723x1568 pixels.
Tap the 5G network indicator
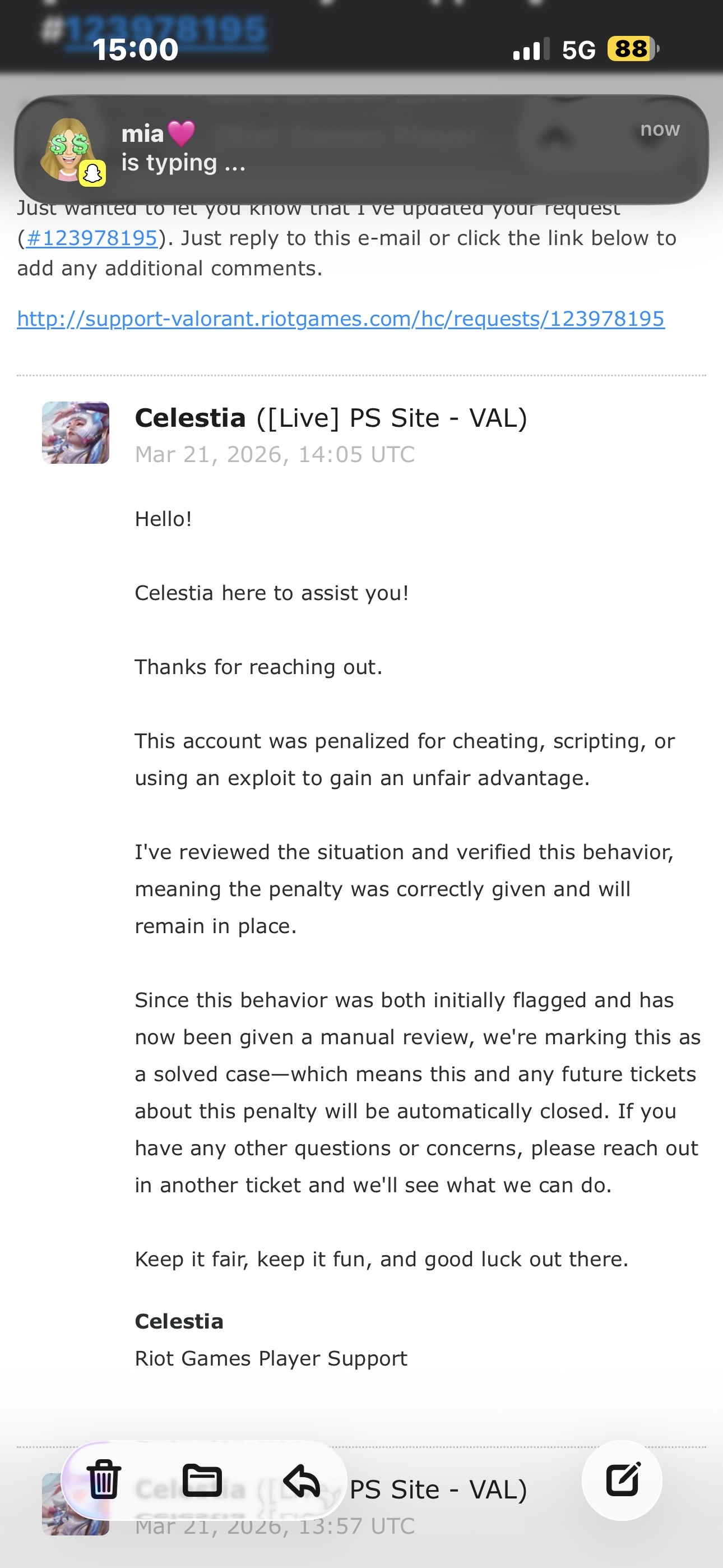coord(578,50)
